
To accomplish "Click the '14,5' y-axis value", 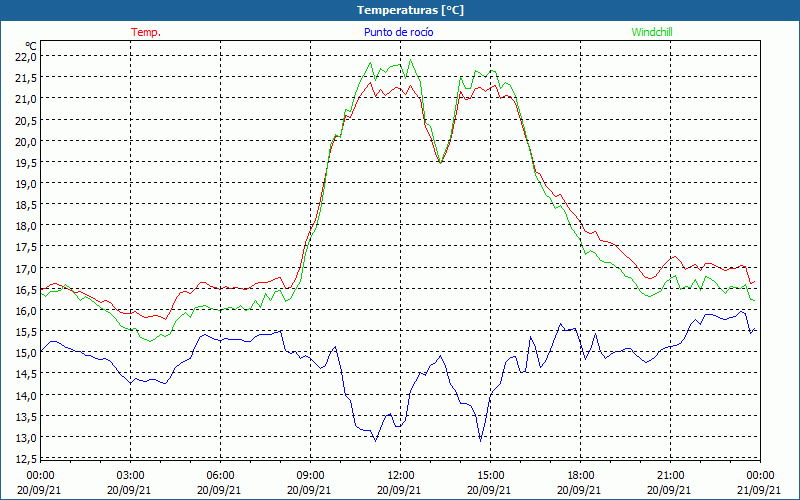I will tap(25, 374).
